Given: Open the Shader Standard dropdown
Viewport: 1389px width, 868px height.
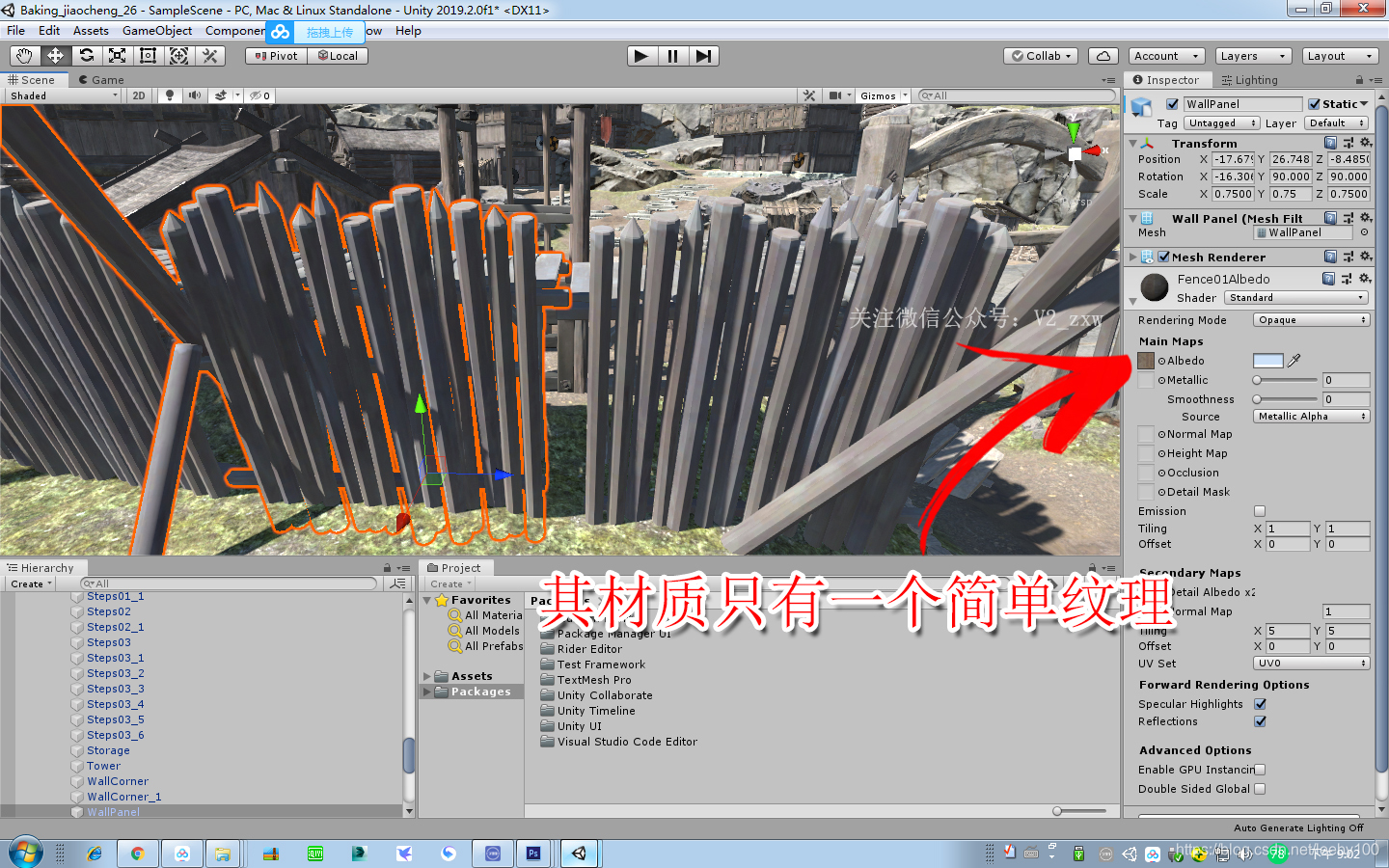Looking at the screenshot, I should (x=1297, y=298).
